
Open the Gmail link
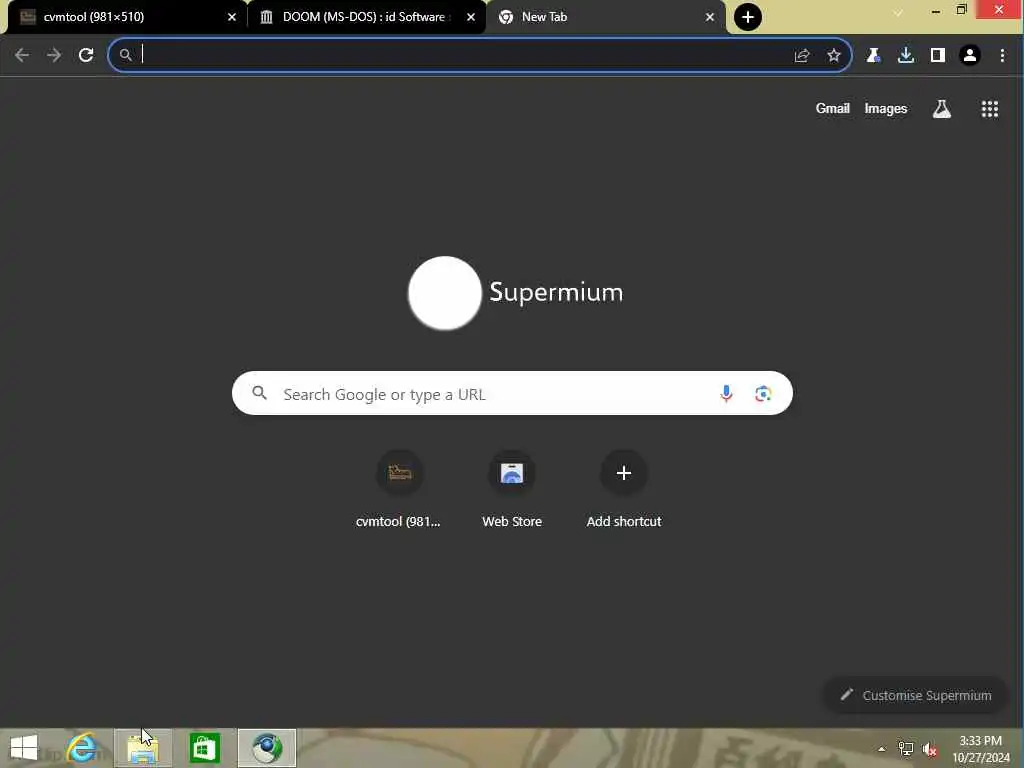click(x=833, y=108)
